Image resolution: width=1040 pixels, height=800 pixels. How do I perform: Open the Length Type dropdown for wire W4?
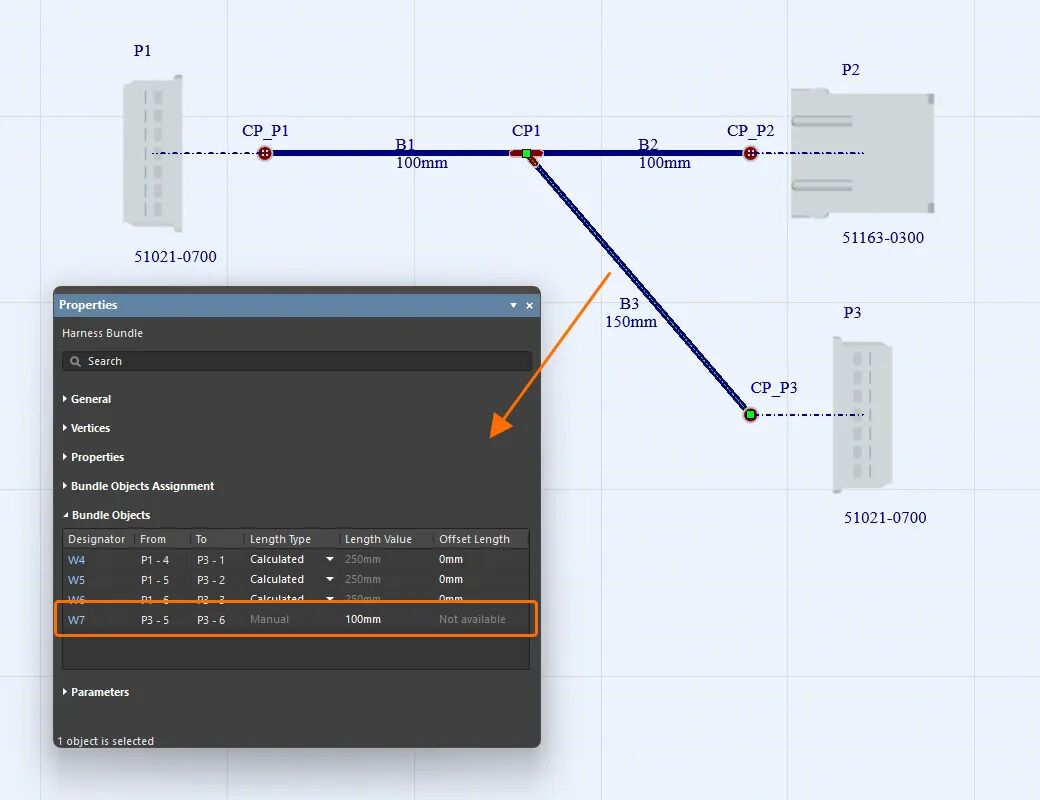(x=329, y=559)
